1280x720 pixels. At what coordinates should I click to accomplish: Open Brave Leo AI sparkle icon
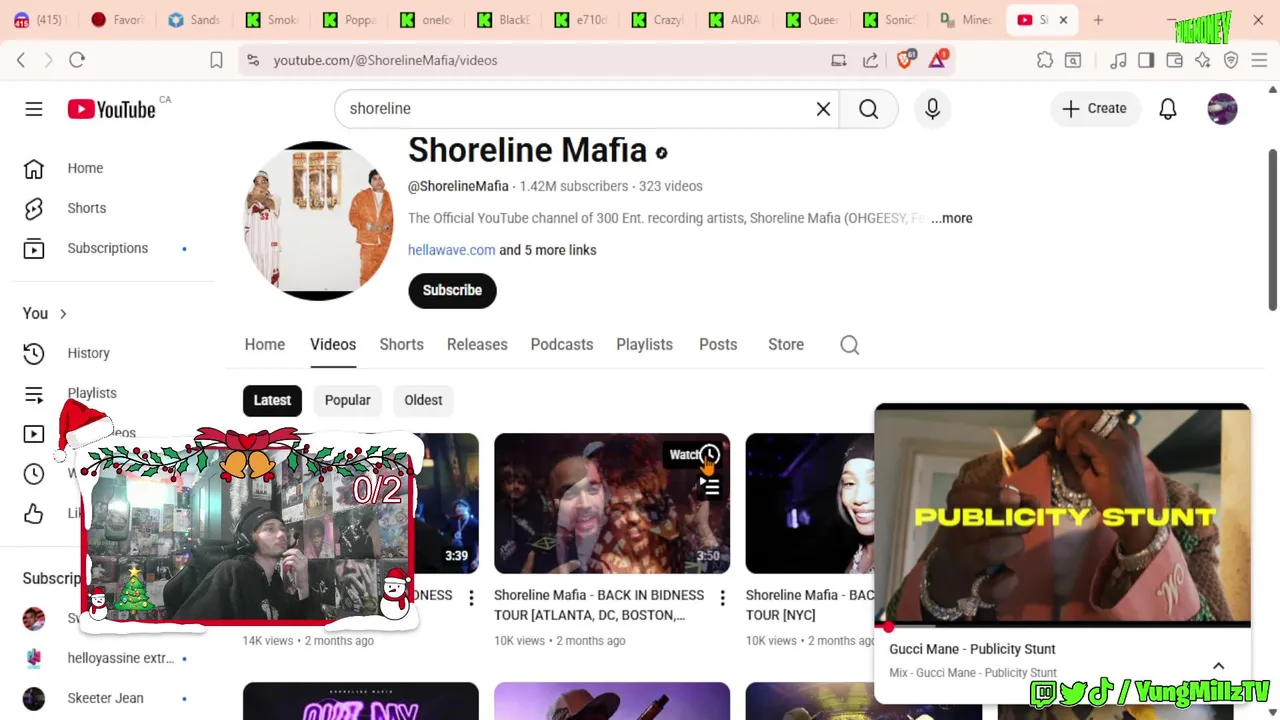1202,60
